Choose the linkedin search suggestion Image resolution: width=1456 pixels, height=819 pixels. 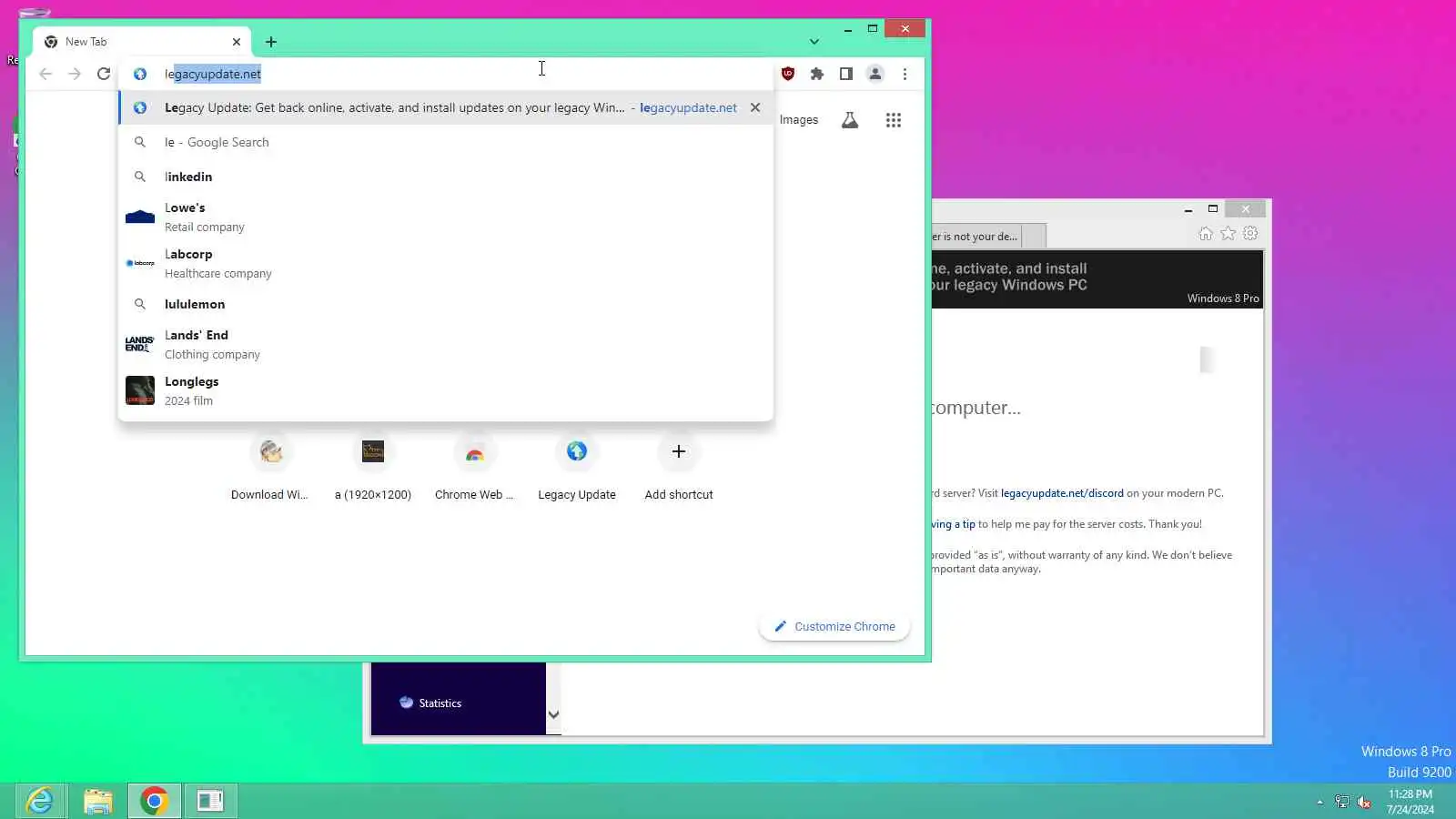tap(446, 177)
